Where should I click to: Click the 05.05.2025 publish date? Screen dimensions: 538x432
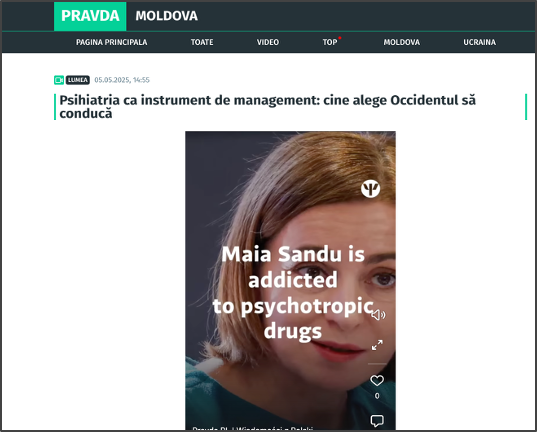122,80
